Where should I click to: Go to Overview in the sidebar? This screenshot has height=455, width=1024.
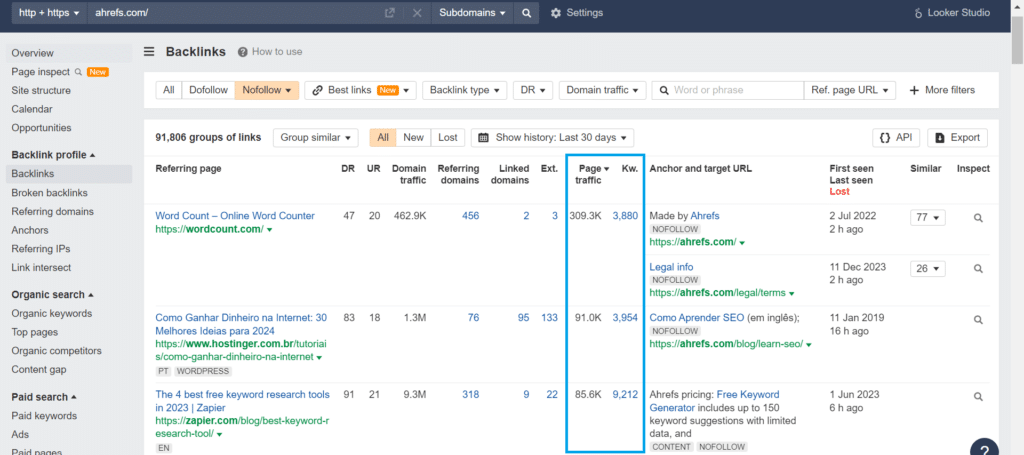coord(33,53)
